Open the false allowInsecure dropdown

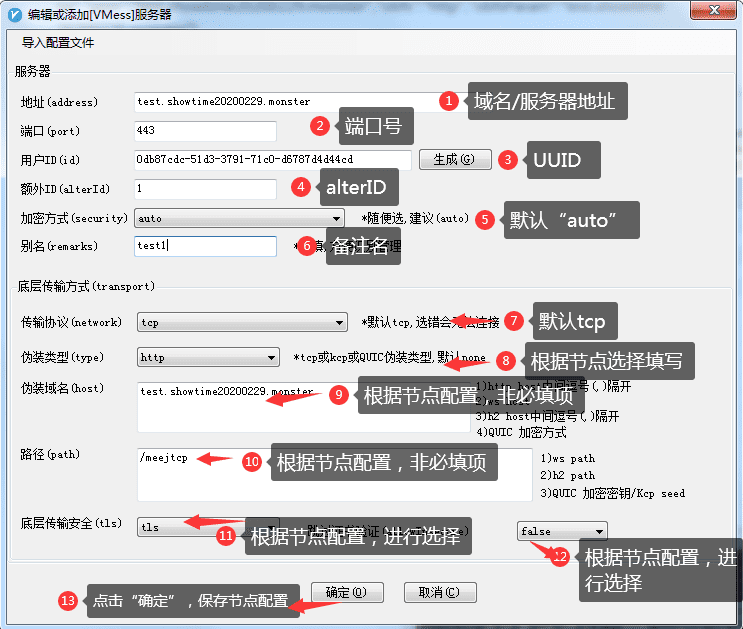pyautogui.click(x=562, y=531)
